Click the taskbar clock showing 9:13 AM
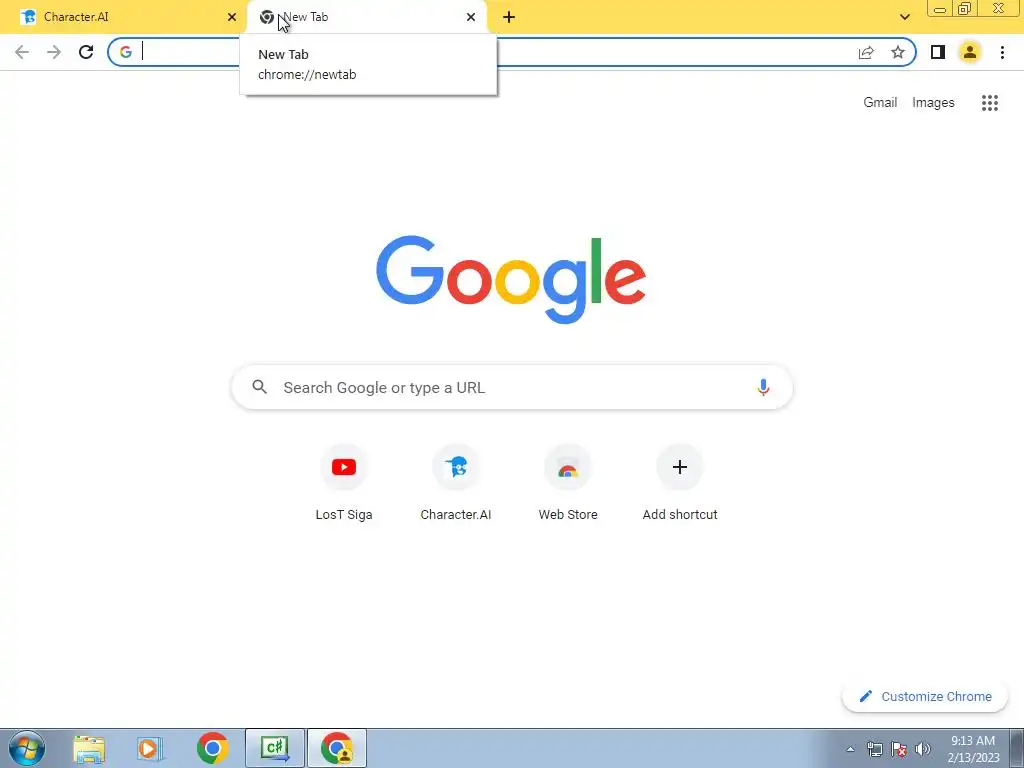The width and height of the screenshot is (1024, 768). [x=973, y=749]
